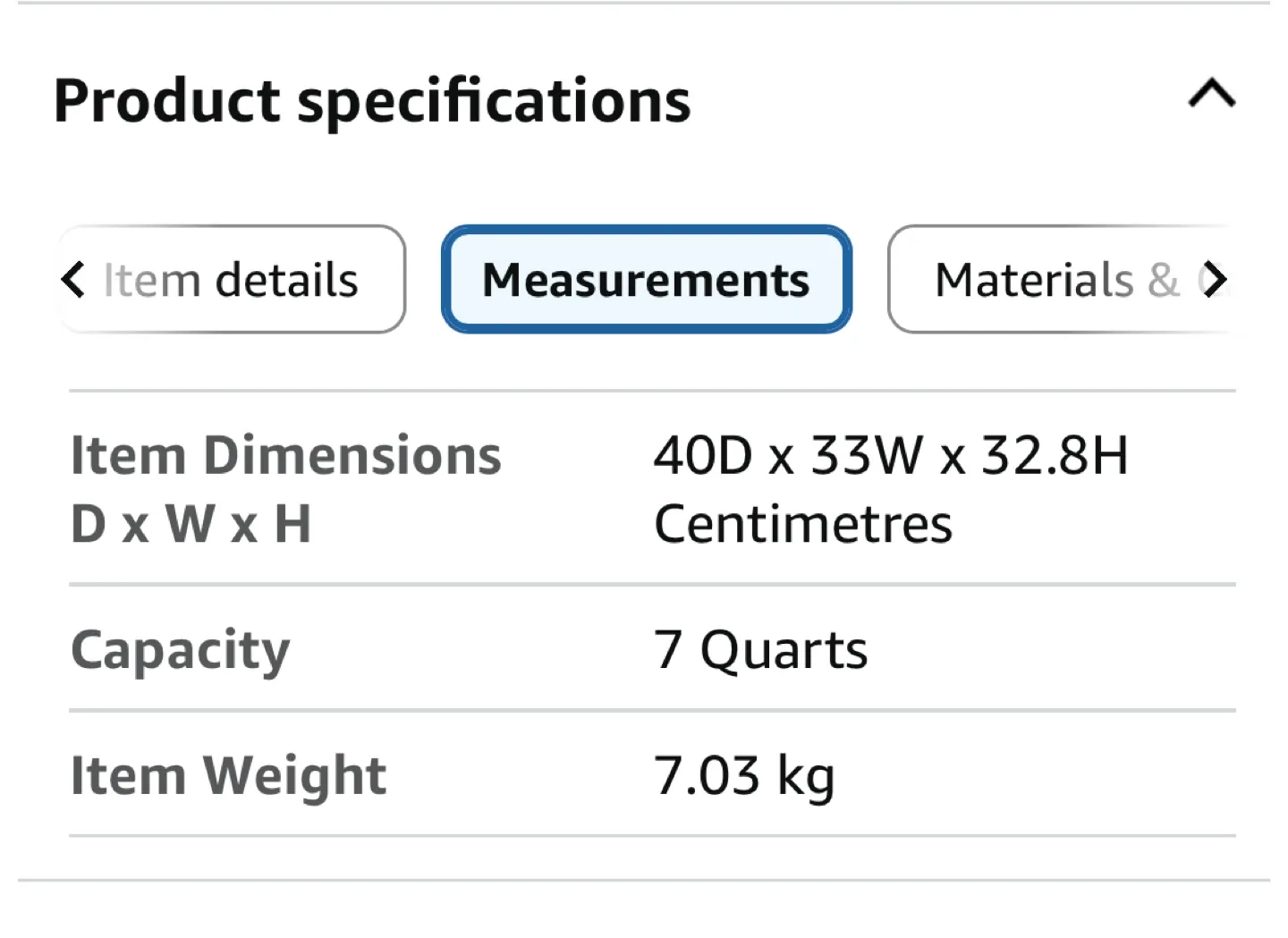Click the 7 Quarts capacity value
Screen dimensions: 1288x938
760,650
